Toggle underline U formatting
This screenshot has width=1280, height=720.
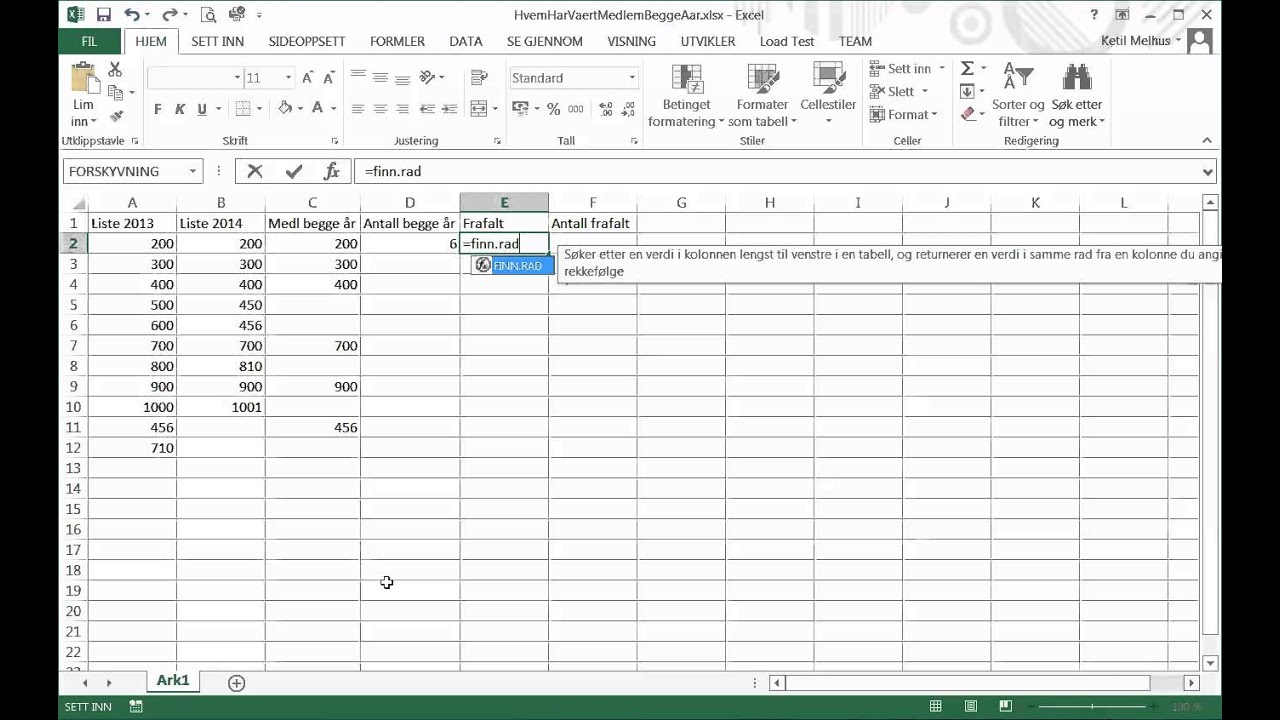(x=202, y=109)
